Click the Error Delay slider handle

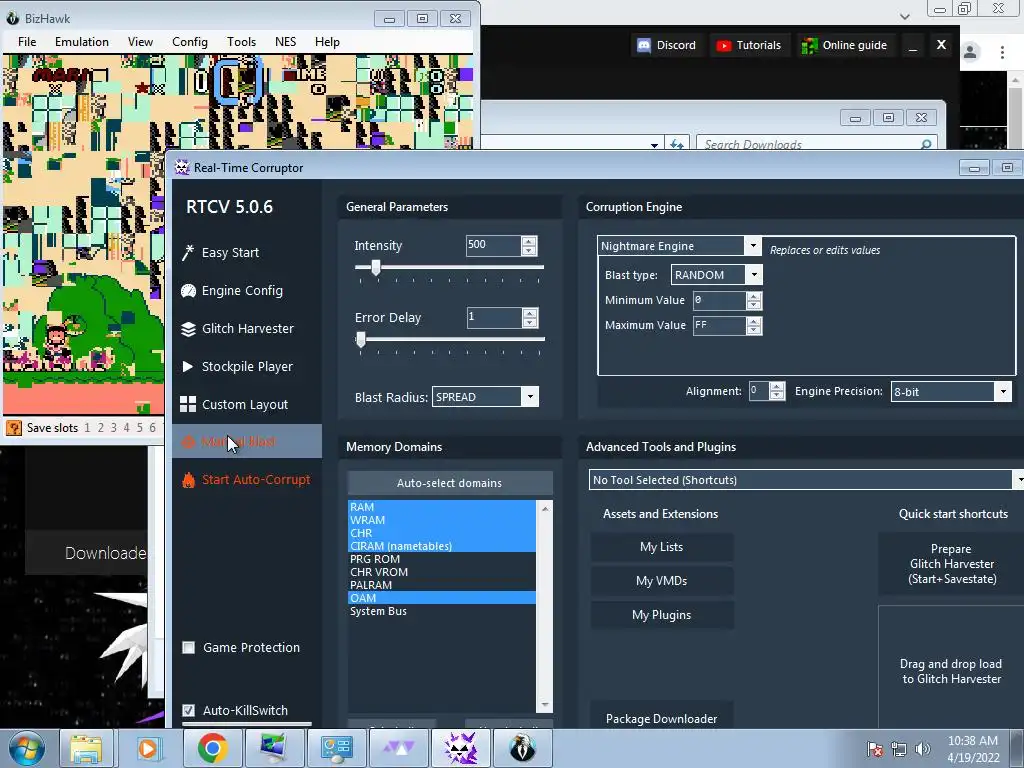click(x=360, y=339)
